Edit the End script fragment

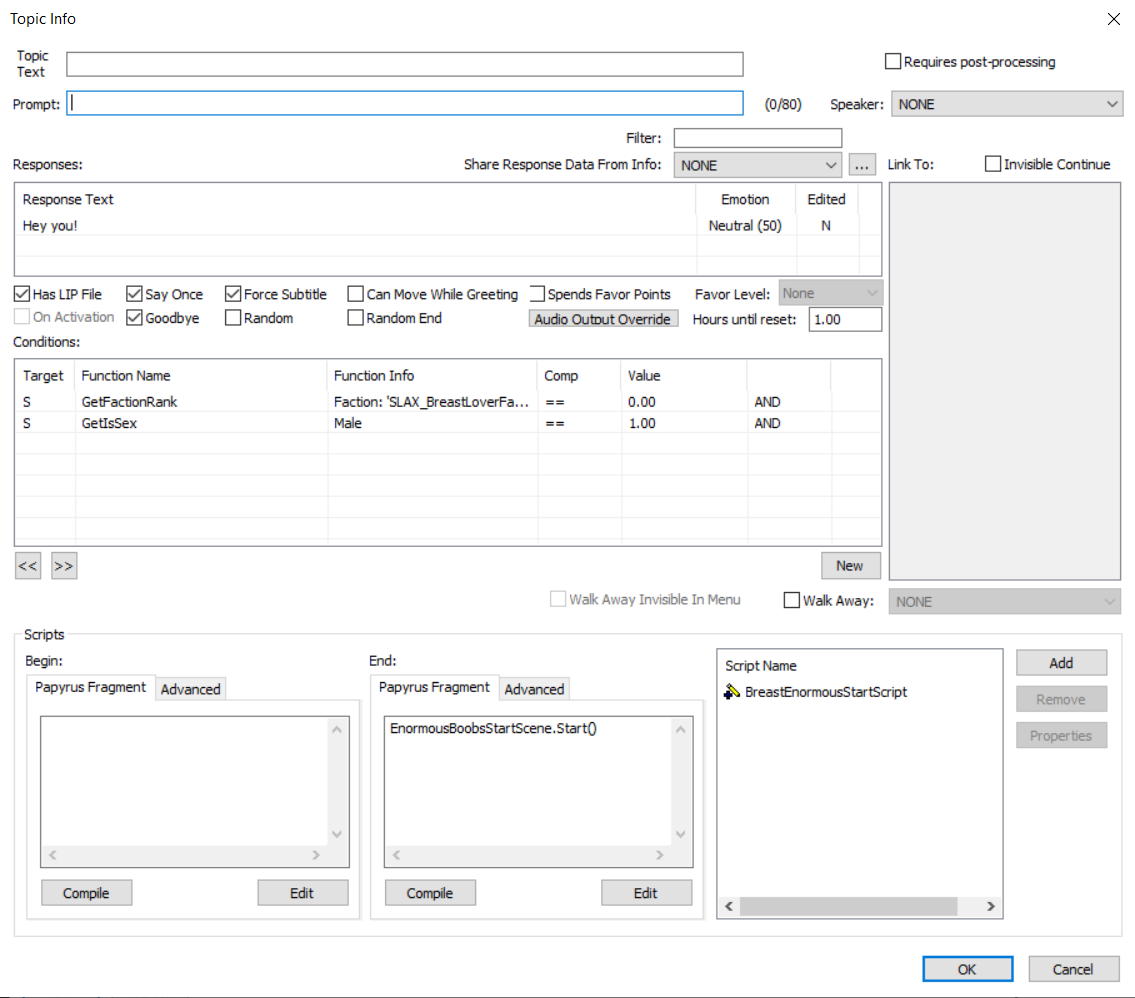coord(646,893)
